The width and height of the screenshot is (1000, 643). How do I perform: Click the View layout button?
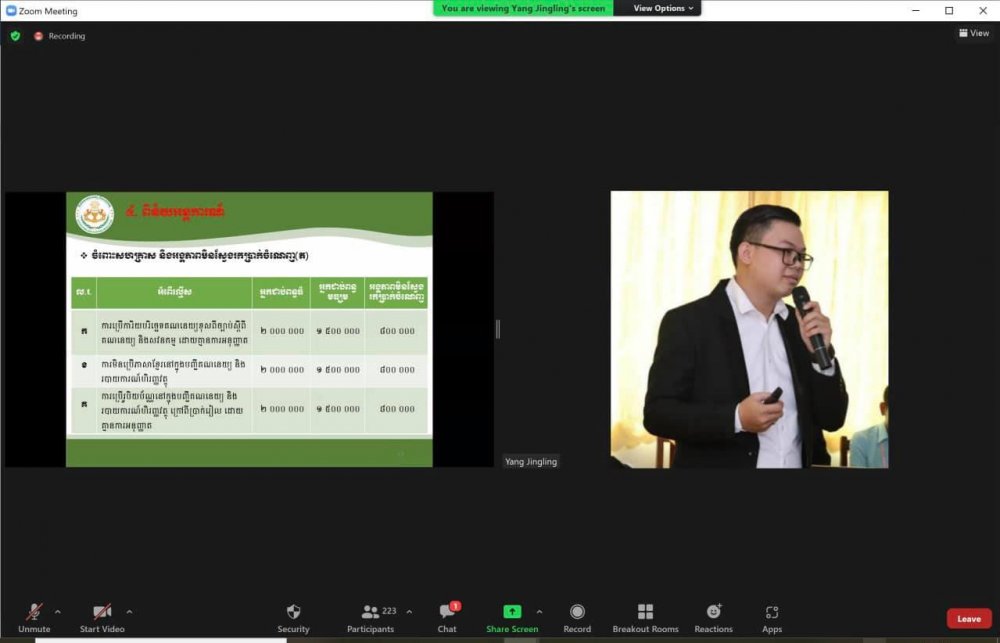(x=974, y=33)
